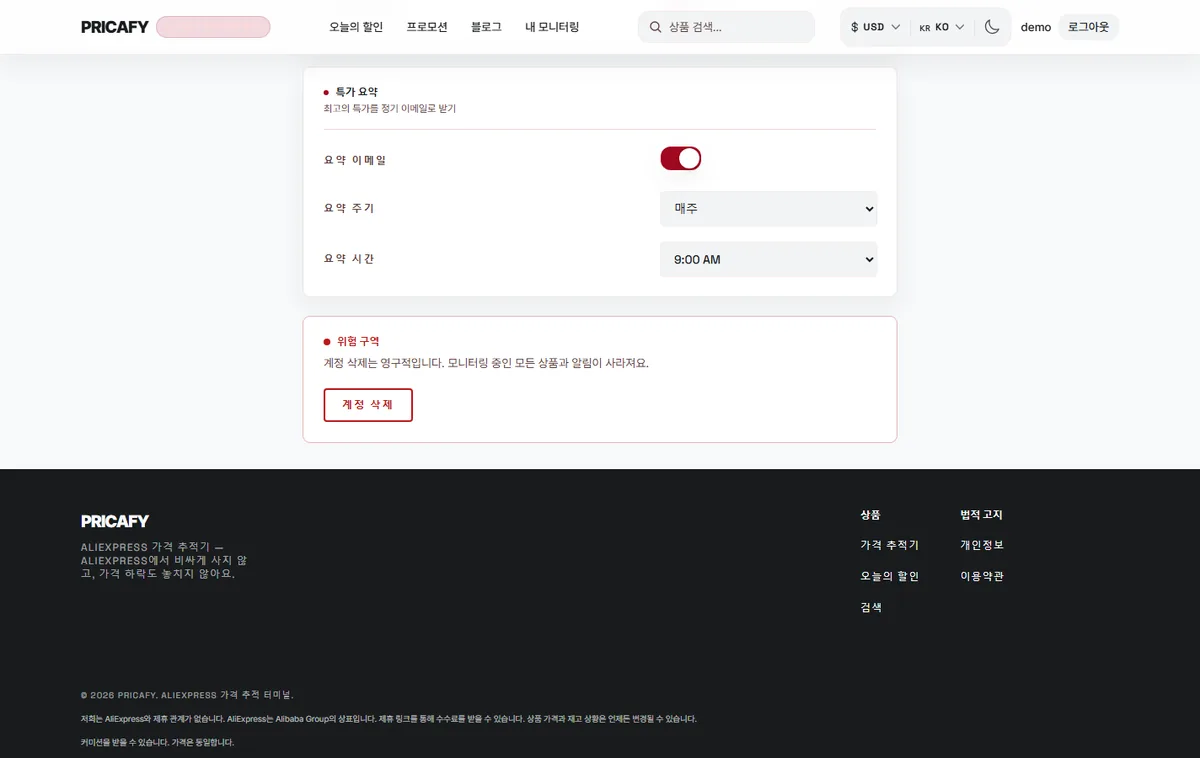
Task: Click the 위험 구역 heading
Action: pos(358,341)
